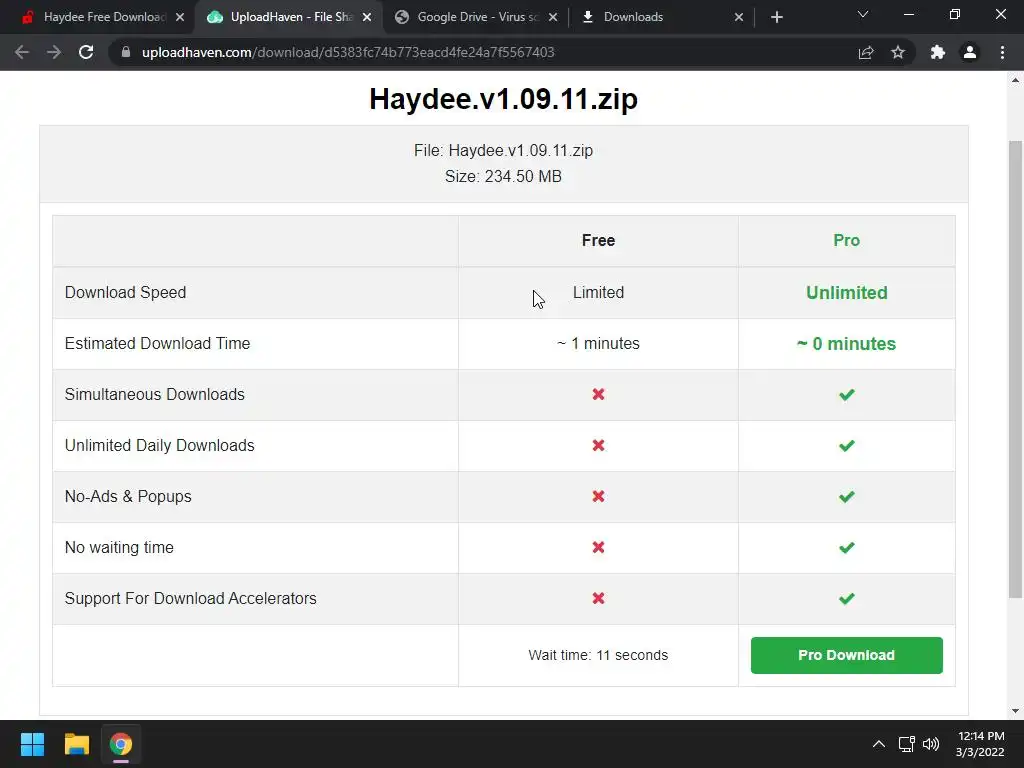Open File Explorer from the taskbar
The width and height of the screenshot is (1024, 768).
tap(76, 744)
